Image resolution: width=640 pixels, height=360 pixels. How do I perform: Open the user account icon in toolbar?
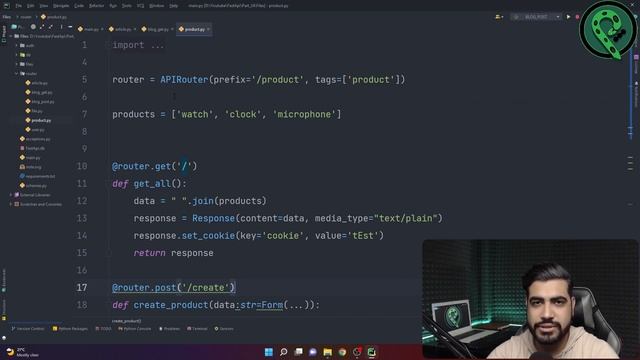tap(499, 17)
